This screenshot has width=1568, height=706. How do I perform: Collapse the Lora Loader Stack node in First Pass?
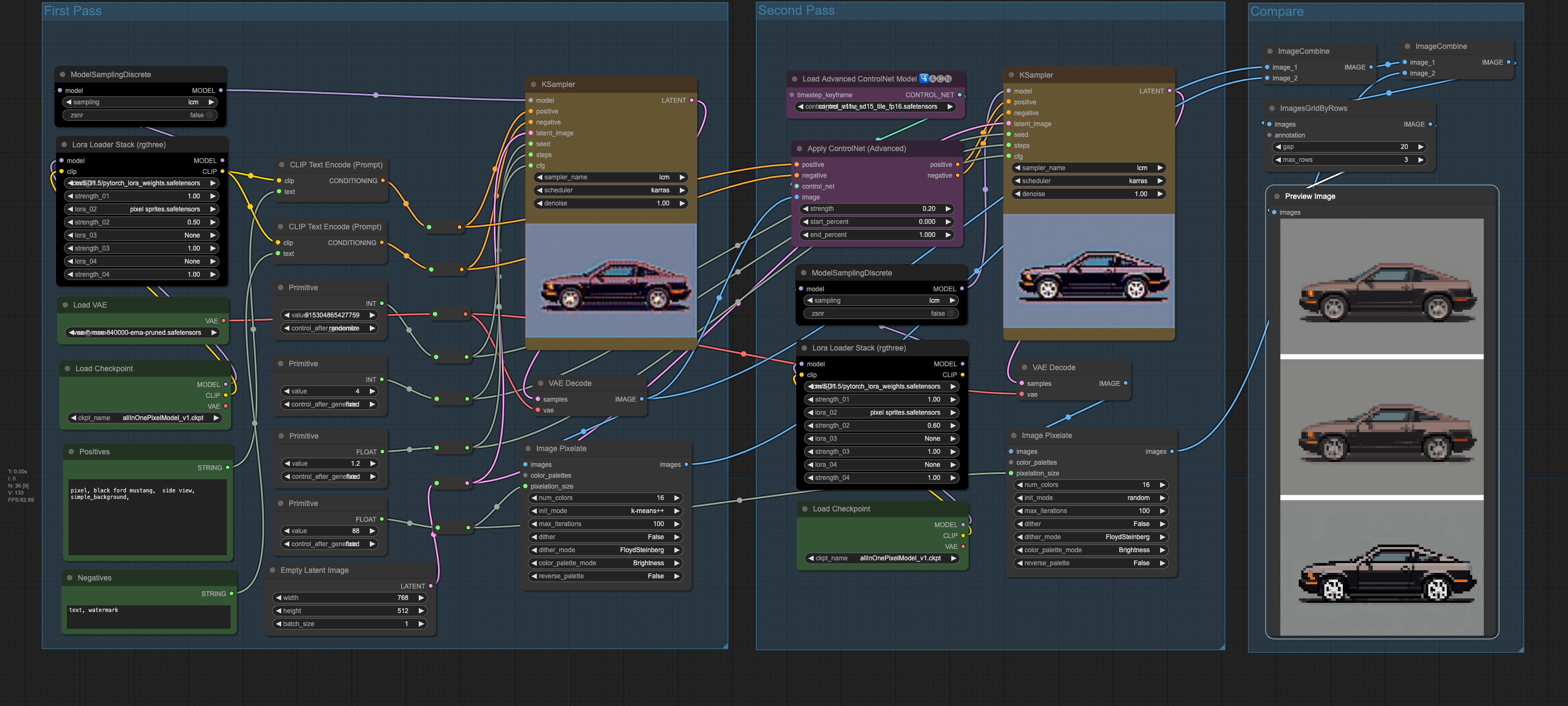tap(64, 145)
